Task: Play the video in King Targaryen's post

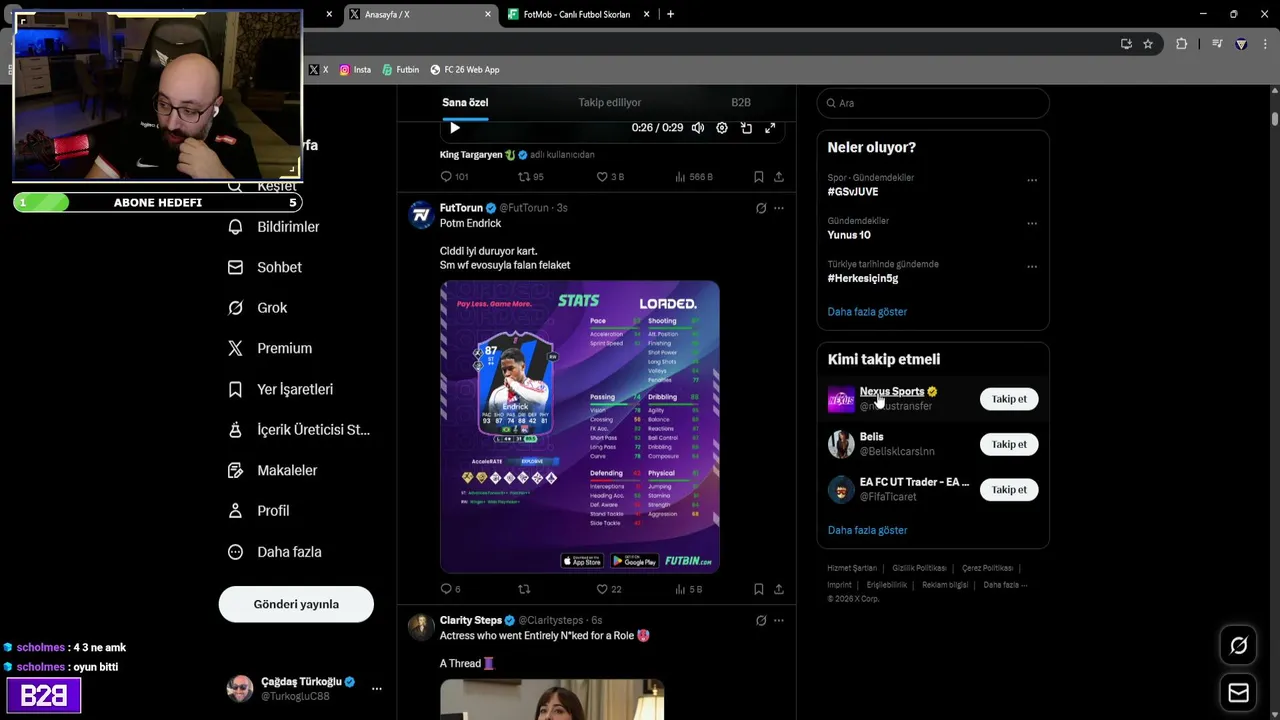Action: 455,128
